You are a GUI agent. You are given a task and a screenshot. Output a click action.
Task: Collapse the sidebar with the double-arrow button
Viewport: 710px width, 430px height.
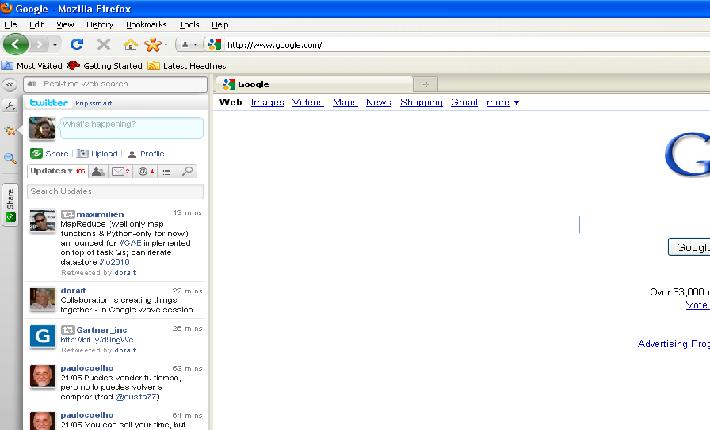point(9,84)
